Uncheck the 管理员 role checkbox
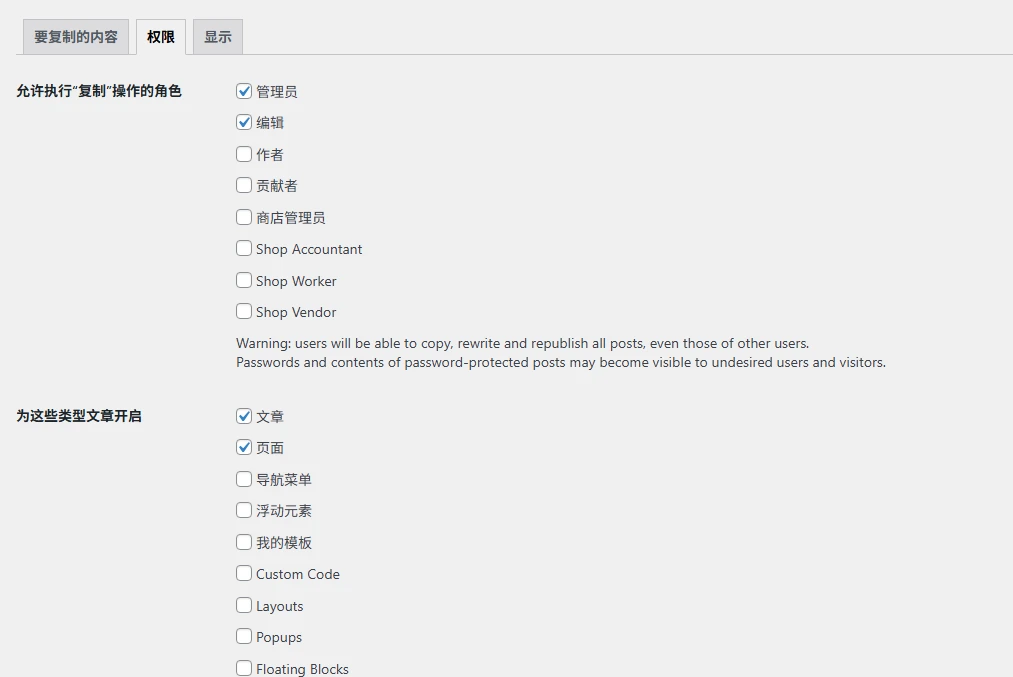Viewport: 1013px width, 677px height. 244,91
